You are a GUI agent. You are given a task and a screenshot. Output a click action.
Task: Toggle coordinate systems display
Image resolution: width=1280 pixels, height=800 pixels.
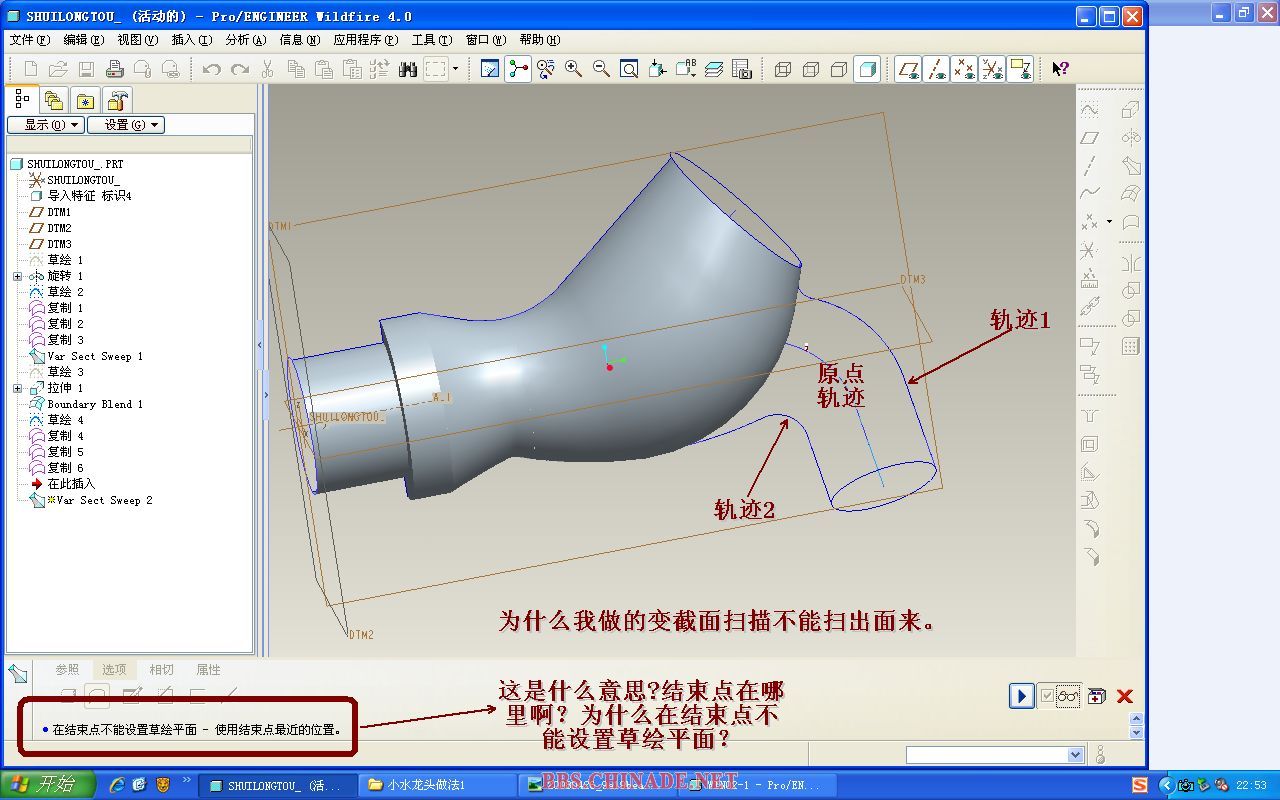992,69
